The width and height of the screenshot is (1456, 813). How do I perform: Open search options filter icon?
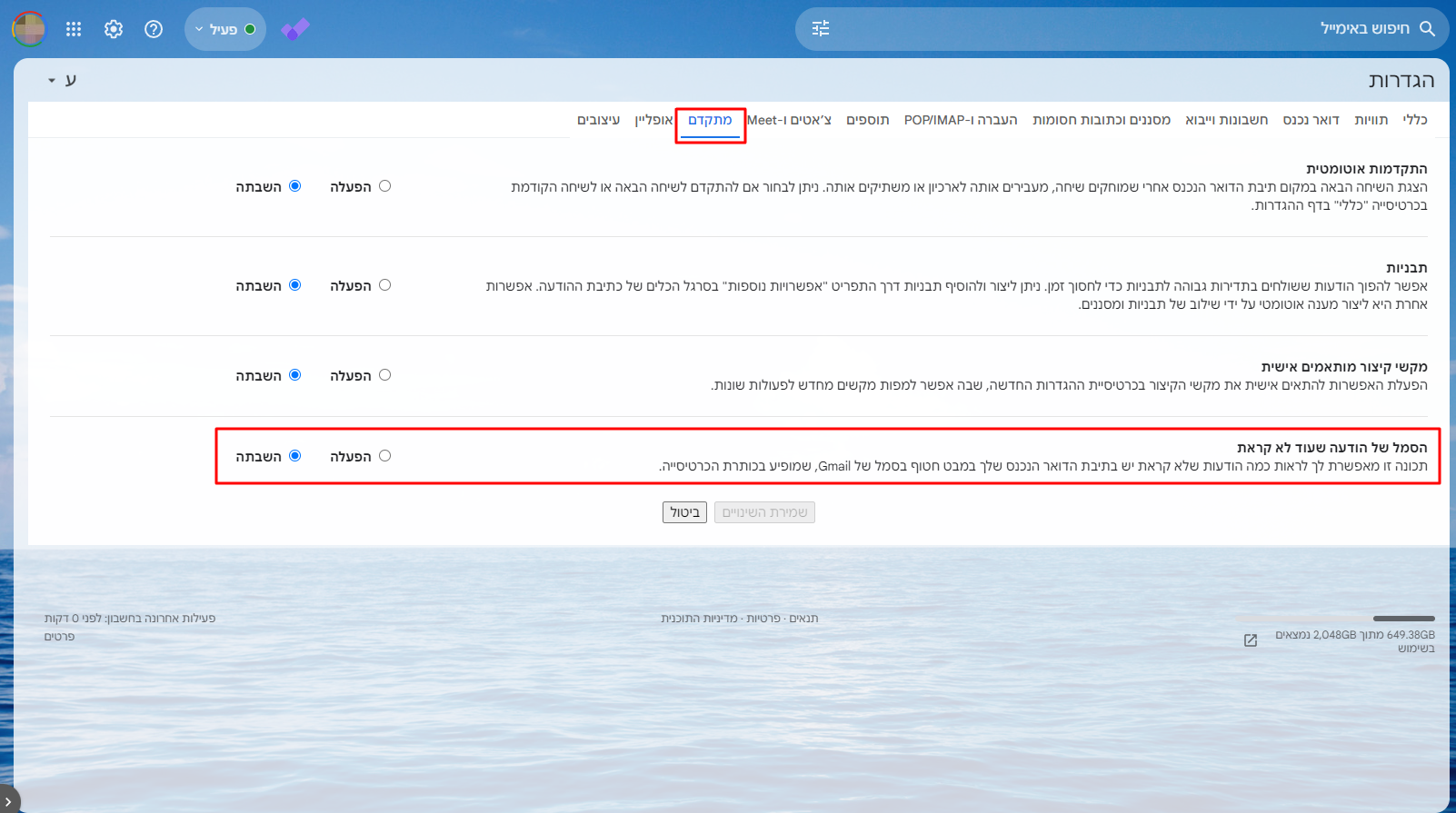click(x=821, y=29)
